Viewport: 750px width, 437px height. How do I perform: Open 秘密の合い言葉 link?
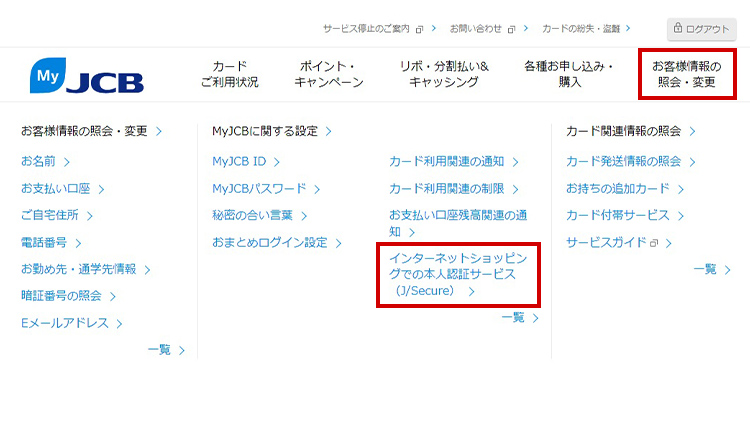pyautogui.click(x=253, y=215)
